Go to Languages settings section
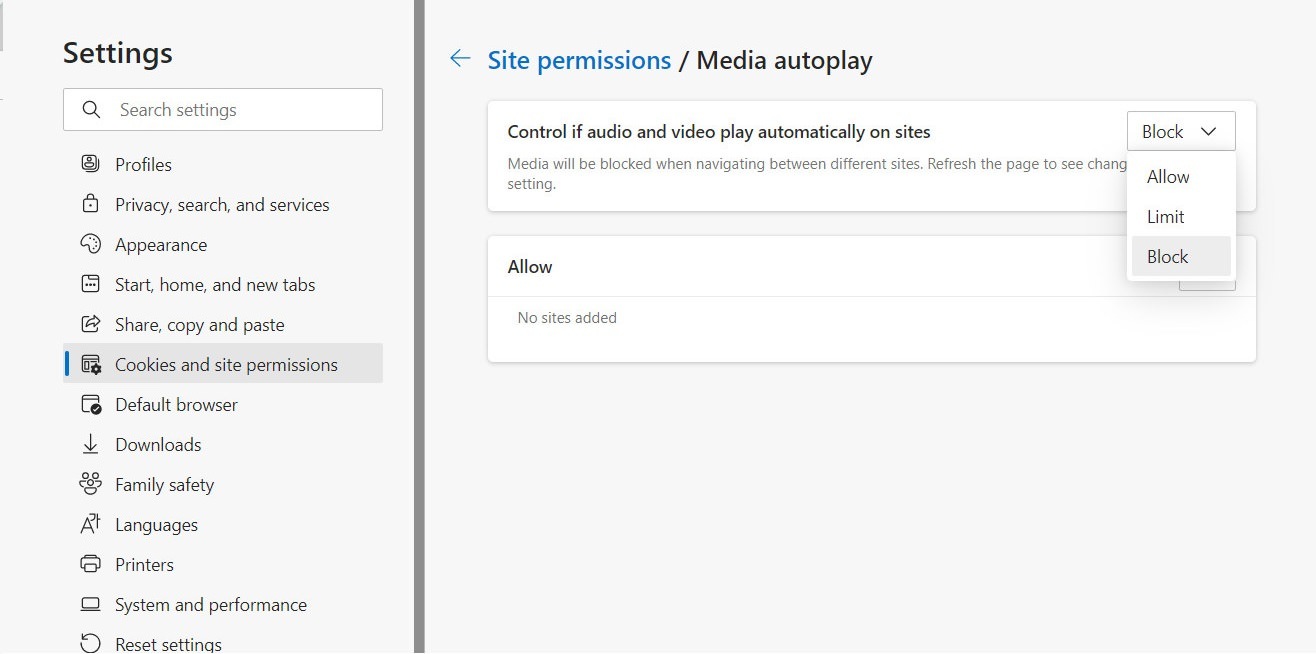Screen dimensions: 1316x654 pyautogui.click(x=156, y=525)
